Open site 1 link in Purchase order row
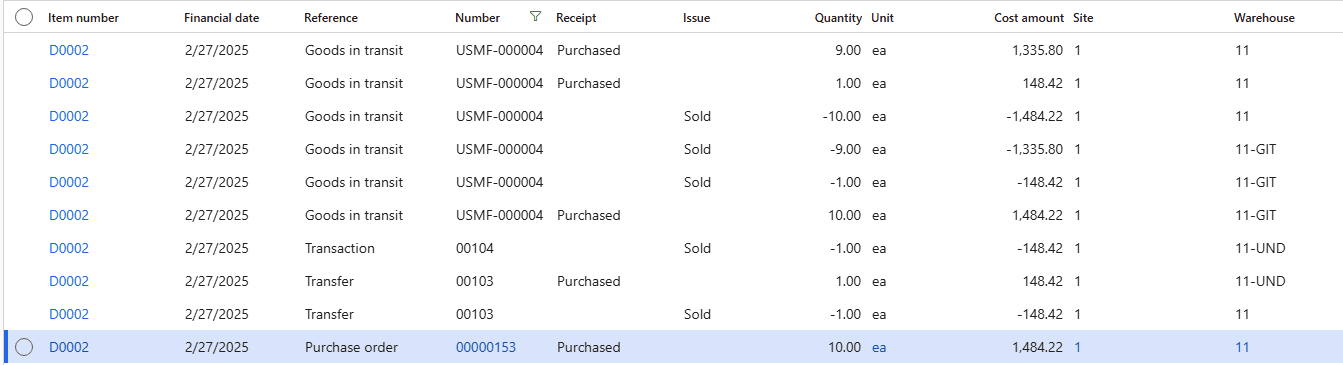This screenshot has width=1343, height=365. [x=1077, y=347]
